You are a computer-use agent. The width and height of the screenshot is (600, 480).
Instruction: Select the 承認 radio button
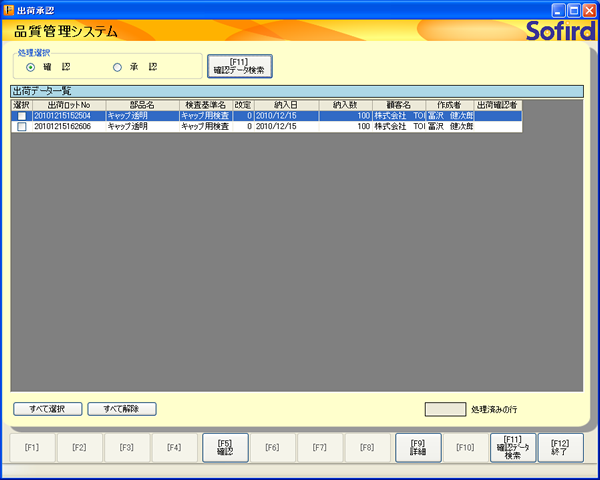pyautogui.click(x=117, y=67)
